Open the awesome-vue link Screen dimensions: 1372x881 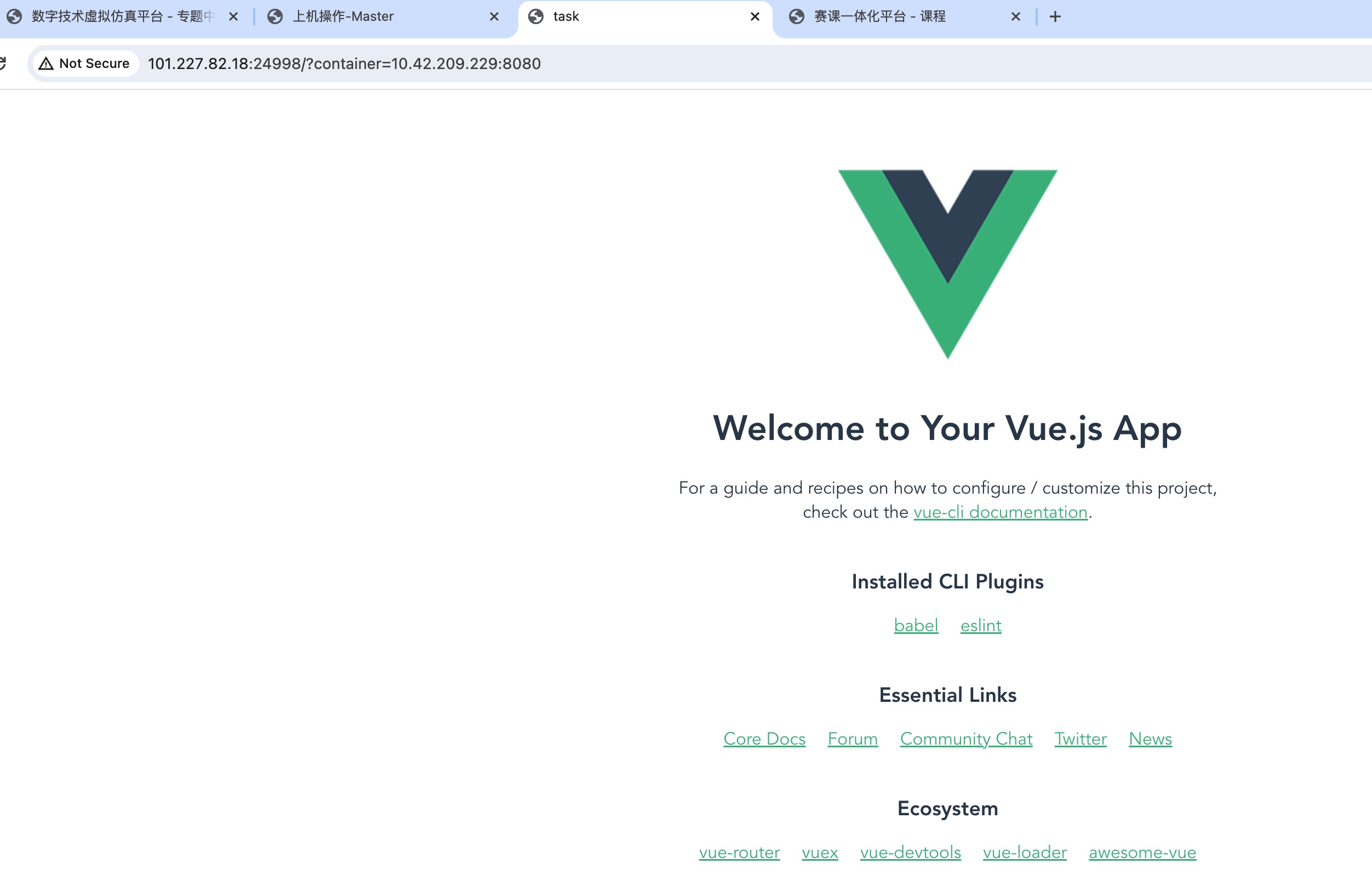[1142, 852]
